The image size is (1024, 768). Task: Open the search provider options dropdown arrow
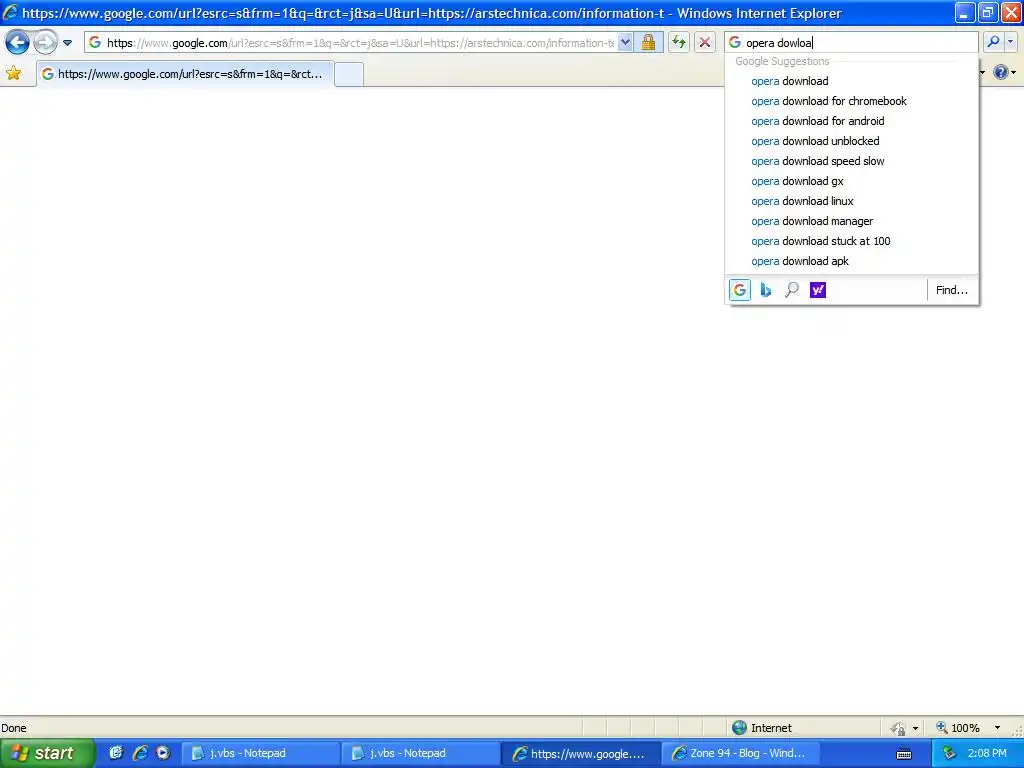click(1011, 42)
